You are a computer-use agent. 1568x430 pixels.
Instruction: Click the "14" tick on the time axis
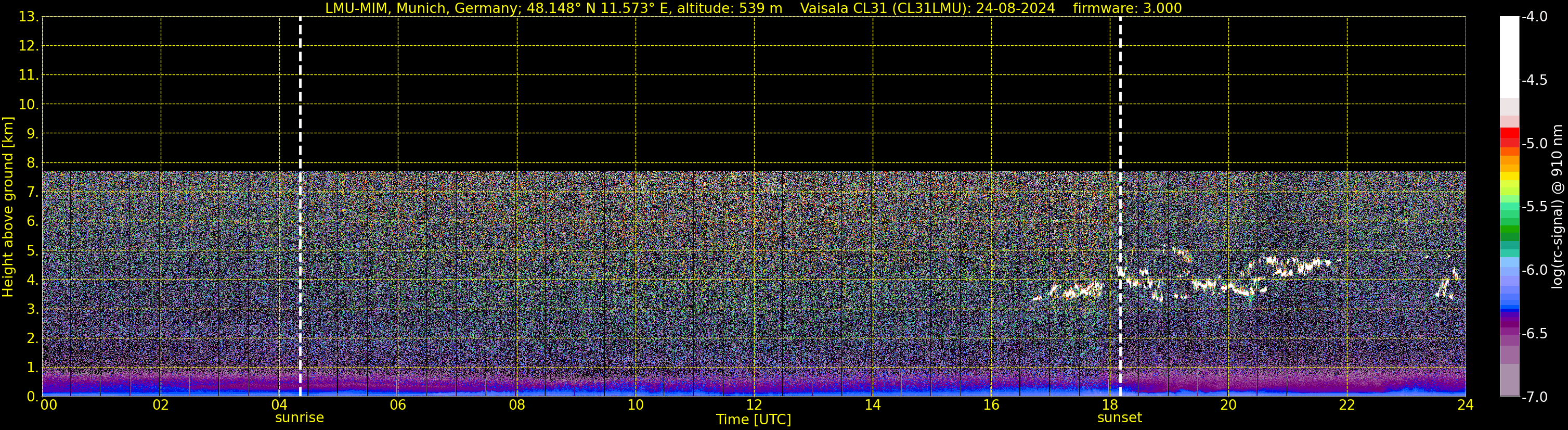(873, 405)
